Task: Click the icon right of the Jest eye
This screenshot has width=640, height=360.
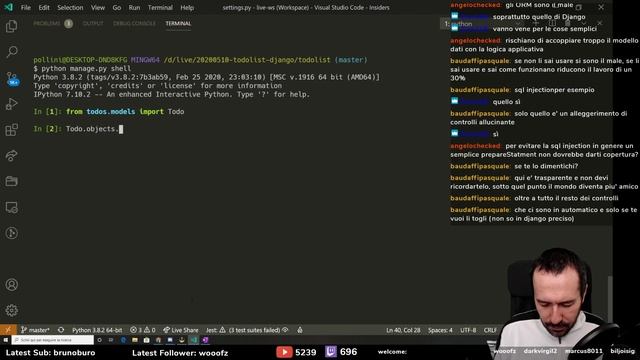Action: 300,330
